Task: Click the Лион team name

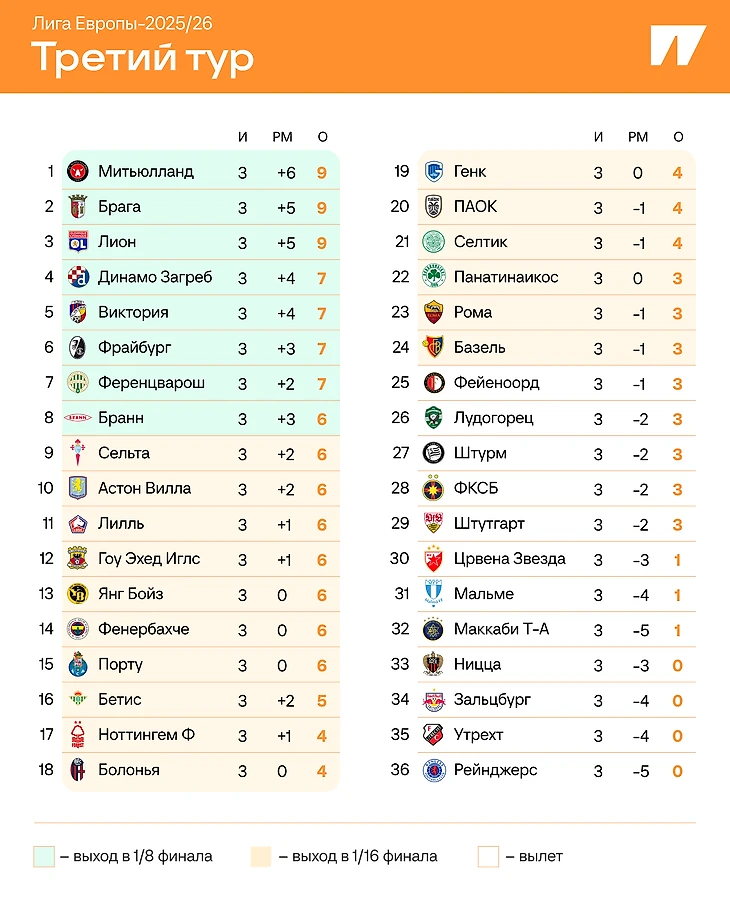Action: point(117,242)
